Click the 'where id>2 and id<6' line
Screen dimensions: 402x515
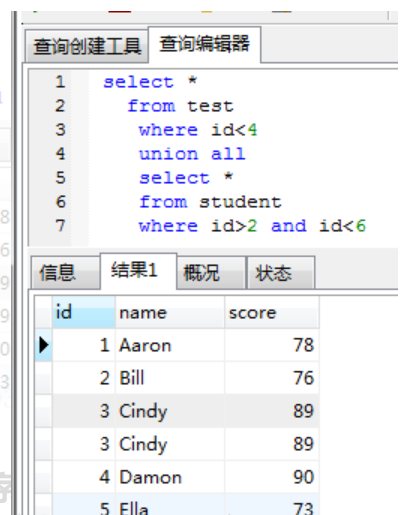[252, 226]
